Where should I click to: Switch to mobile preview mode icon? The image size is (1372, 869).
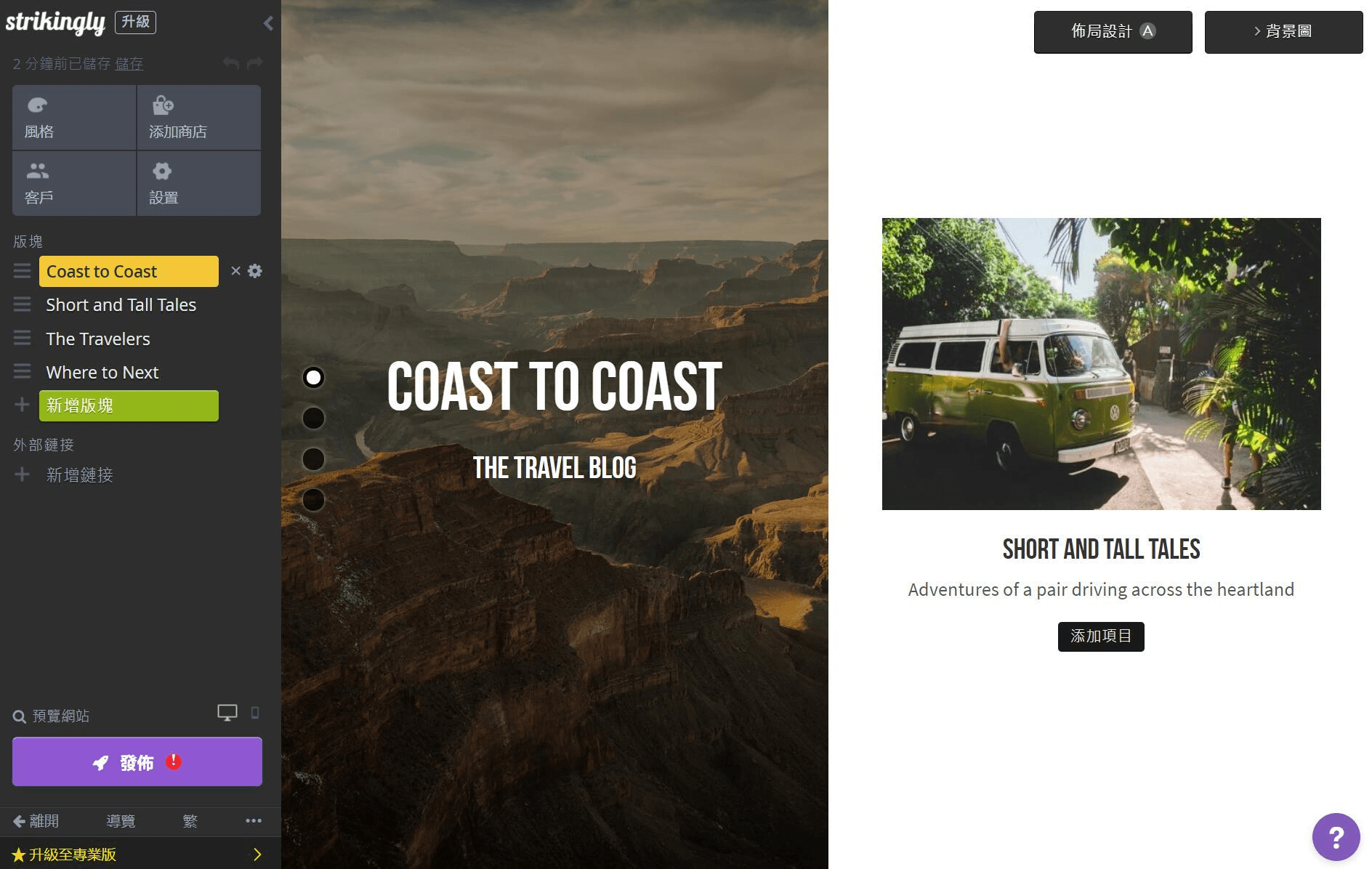click(255, 713)
